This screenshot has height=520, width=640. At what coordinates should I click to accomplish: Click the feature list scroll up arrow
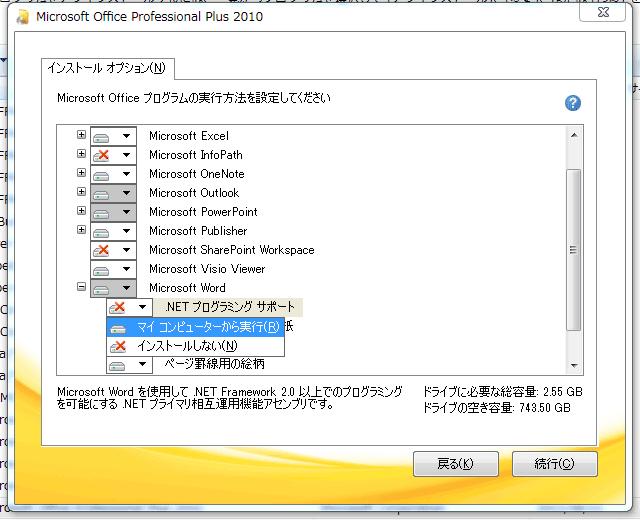point(574,135)
